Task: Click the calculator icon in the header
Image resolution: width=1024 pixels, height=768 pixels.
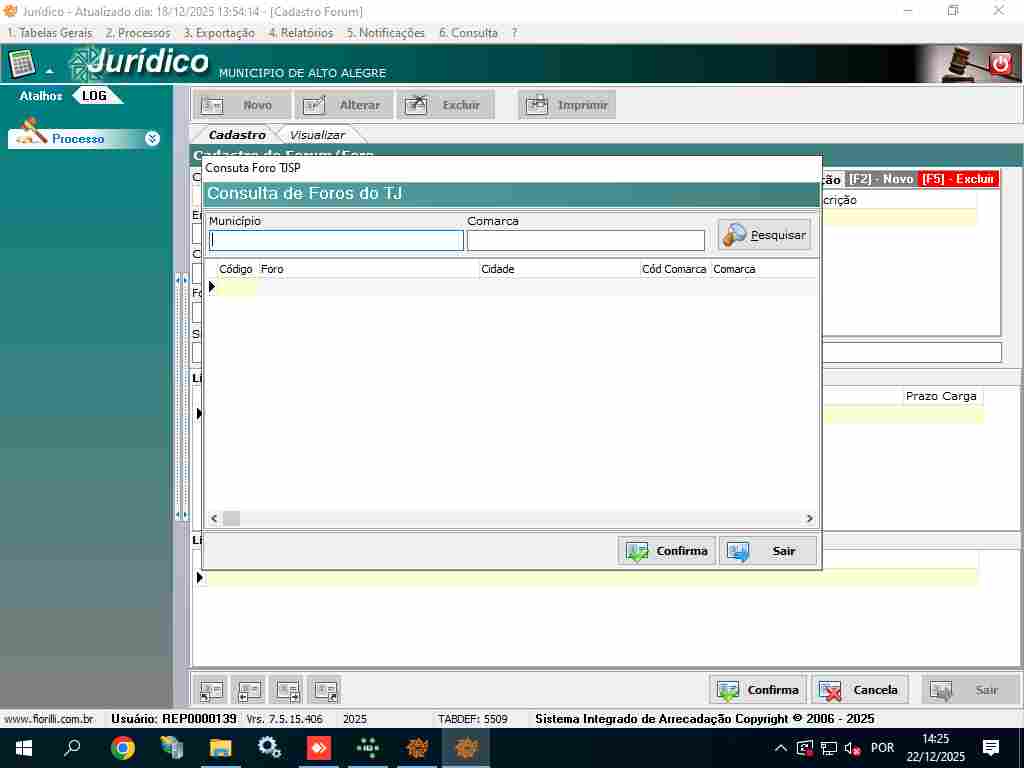Action: point(22,63)
